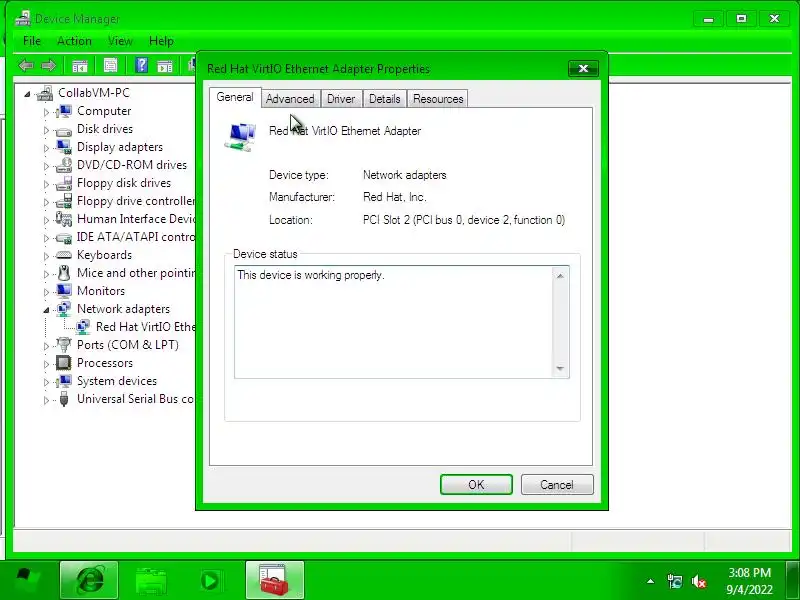Select the CollabVM-PC root label
Screen dimensions: 800x600
click(x=94, y=92)
